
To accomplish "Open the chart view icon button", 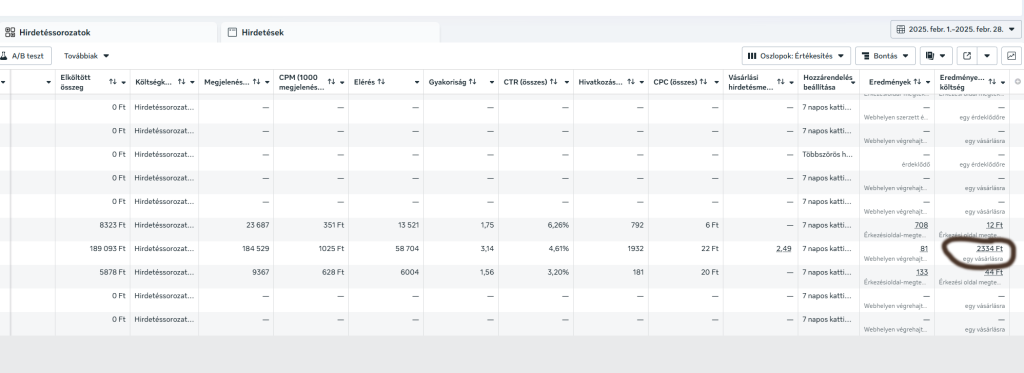I will coord(1012,56).
